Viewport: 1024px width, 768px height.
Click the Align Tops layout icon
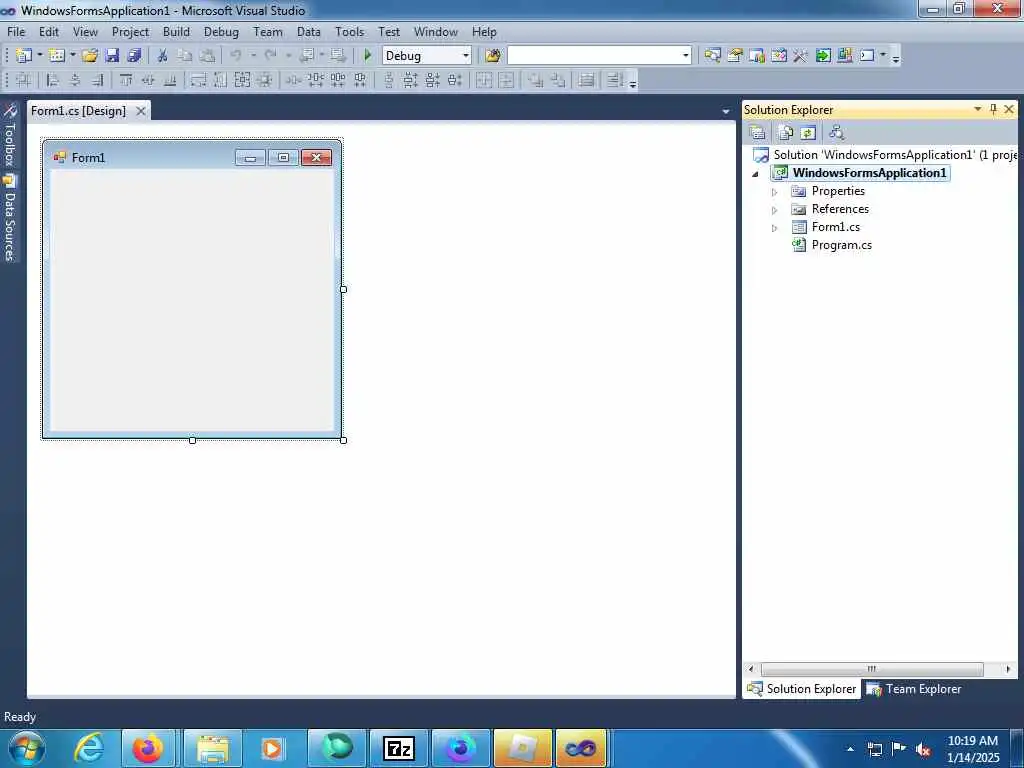pyautogui.click(x=126, y=80)
